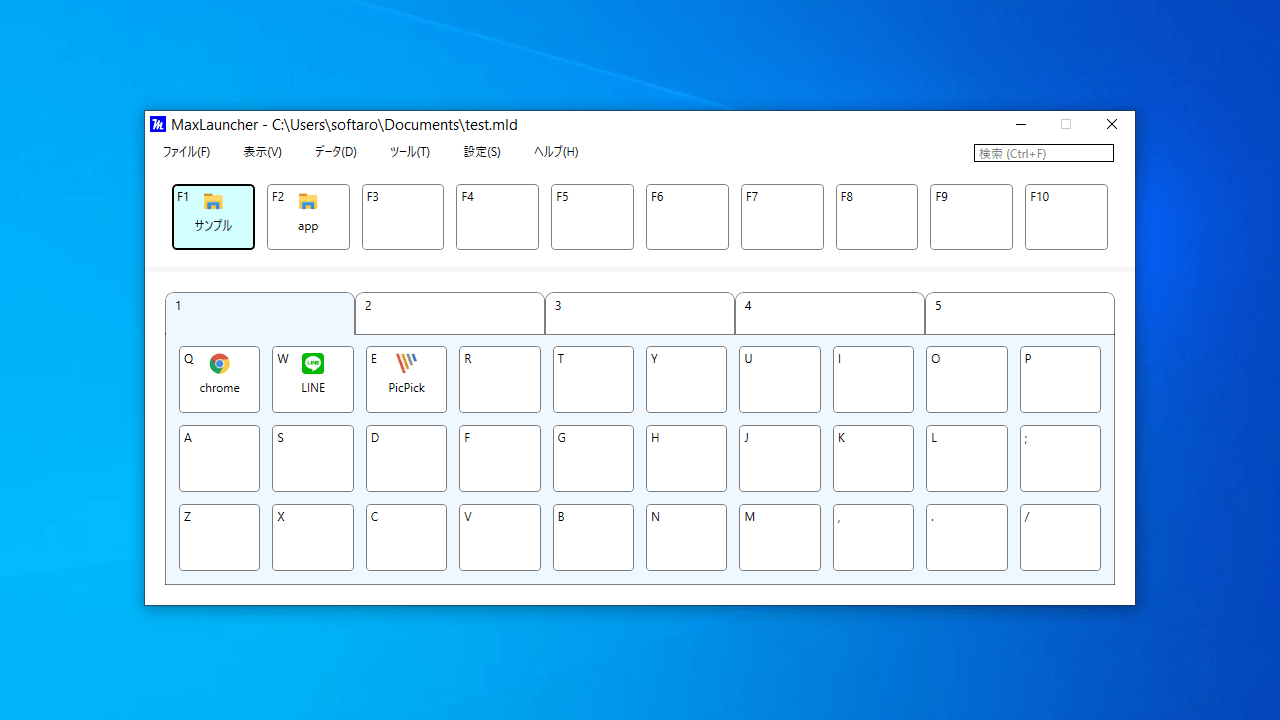1280x720 pixels.
Task: Select the empty F5 button
Action: [x=592, y=217]
